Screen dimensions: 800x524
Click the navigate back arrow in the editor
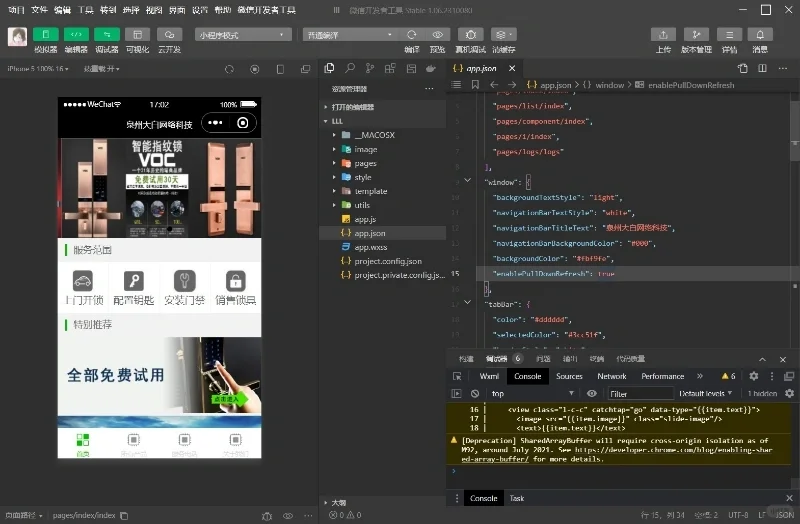coord(494,85)
